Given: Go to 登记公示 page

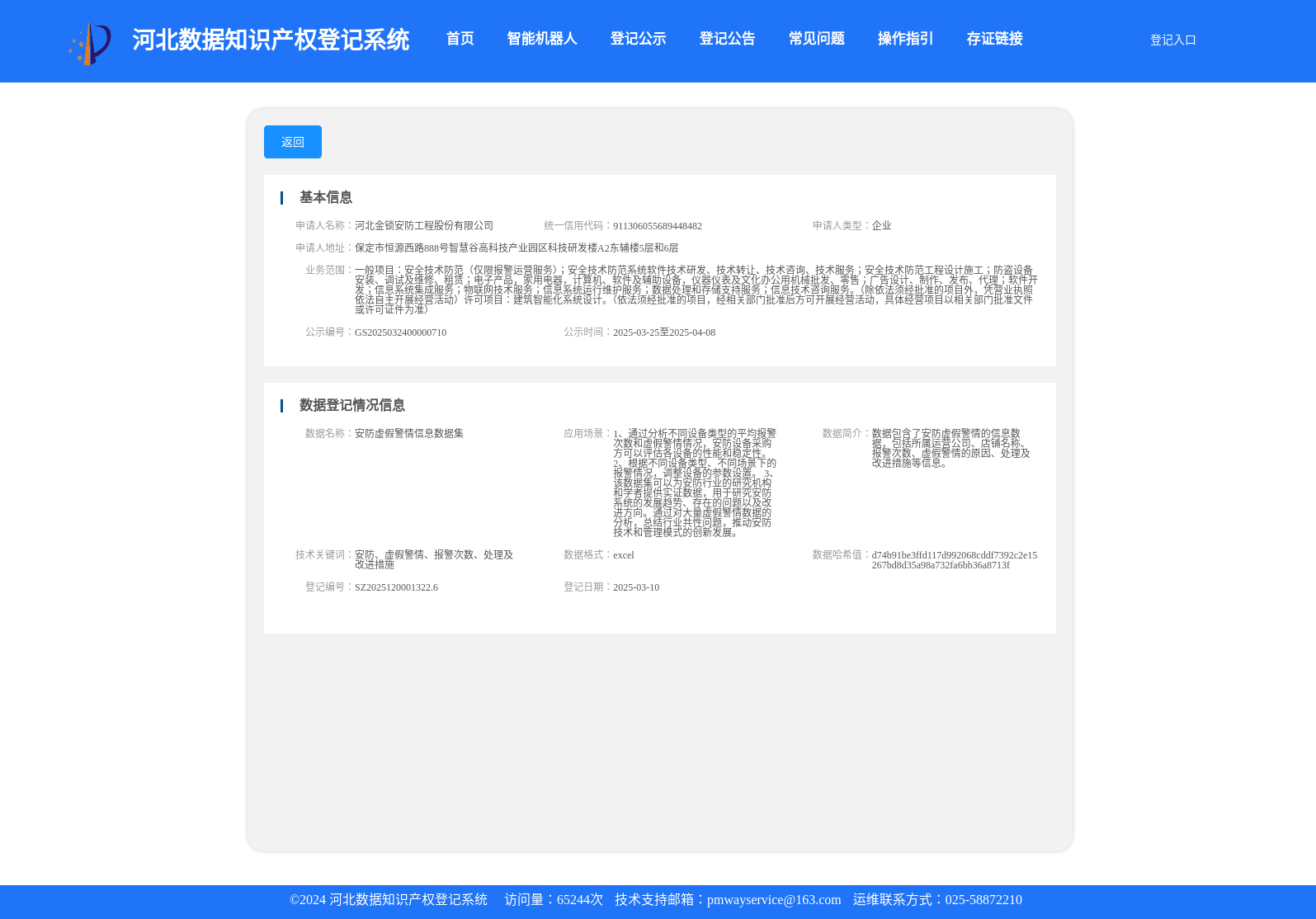Looking at the screenshot, I should pyautogui.click(x=638, y=39).
